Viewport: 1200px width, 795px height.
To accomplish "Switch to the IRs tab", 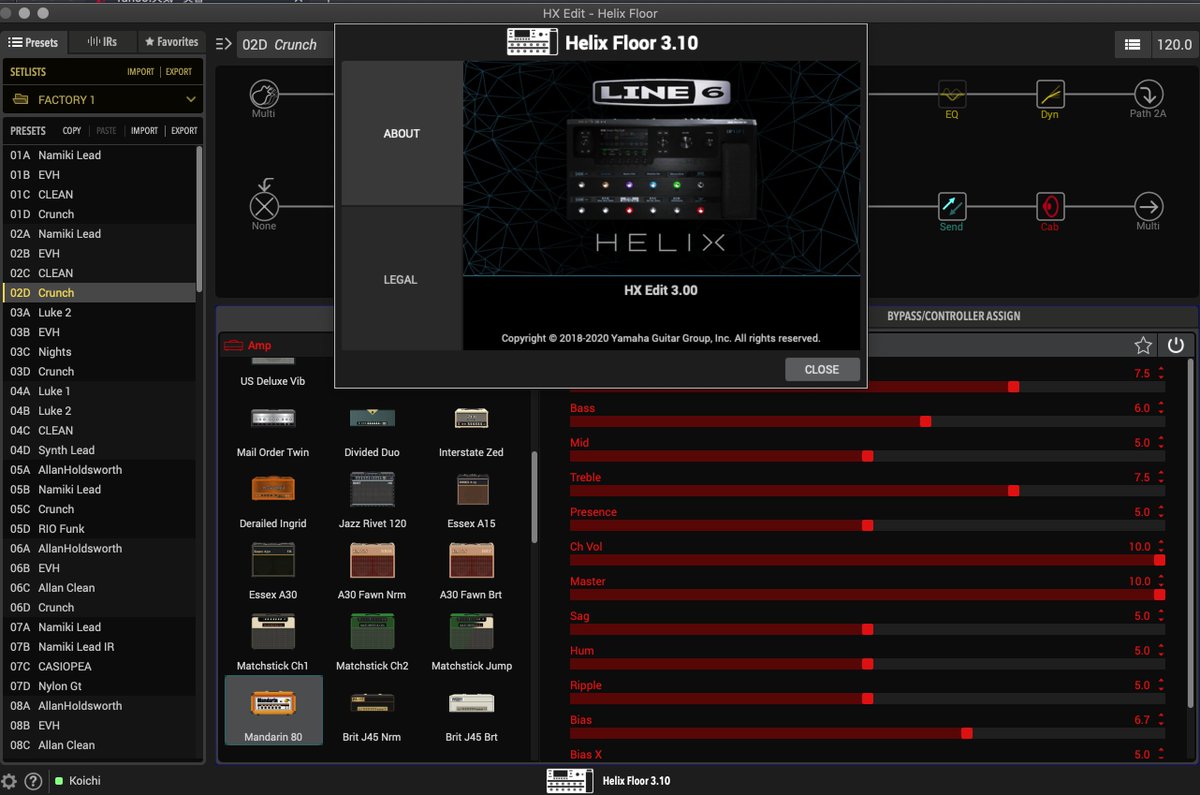I will tap(101, 42).
